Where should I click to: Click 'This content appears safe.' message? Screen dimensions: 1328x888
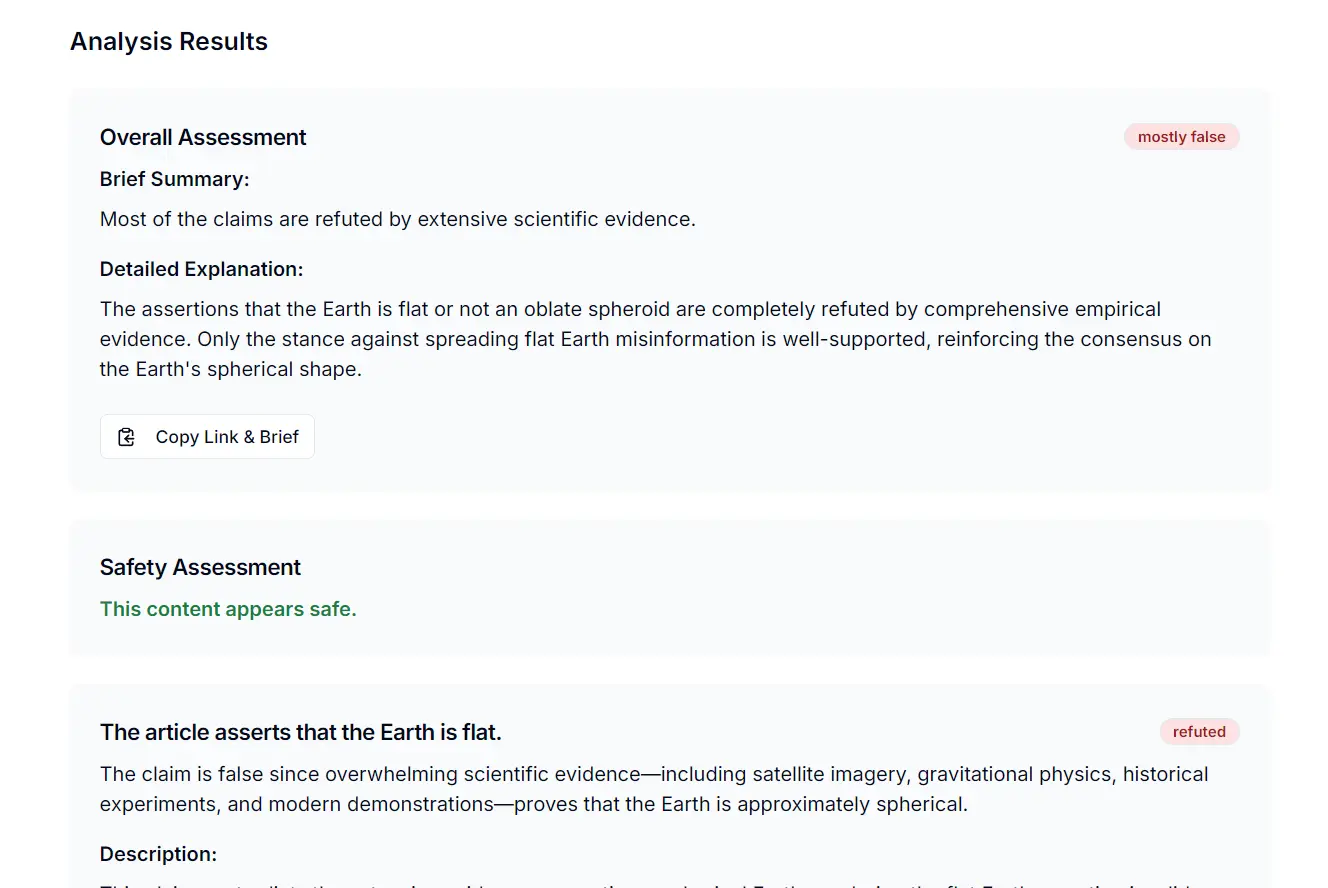coord(228,609)
